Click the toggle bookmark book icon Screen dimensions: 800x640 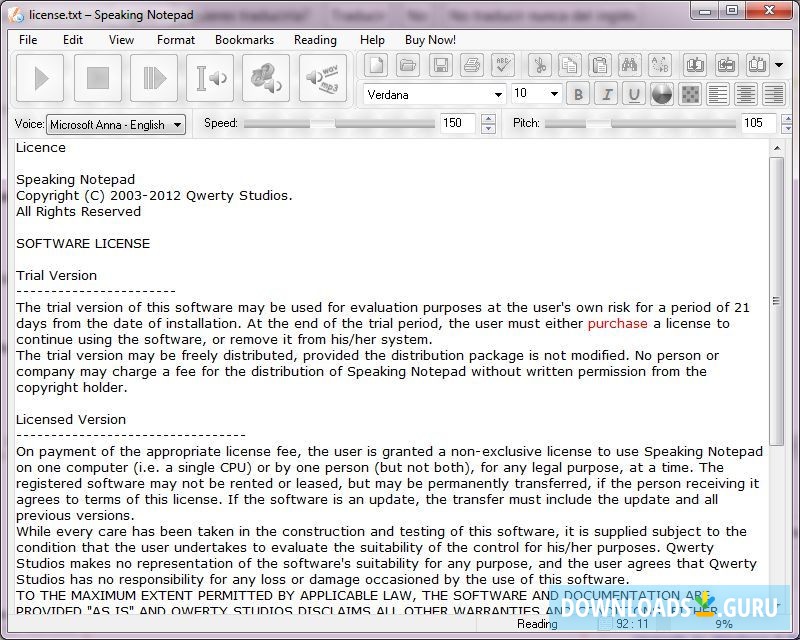pos(758,65)
